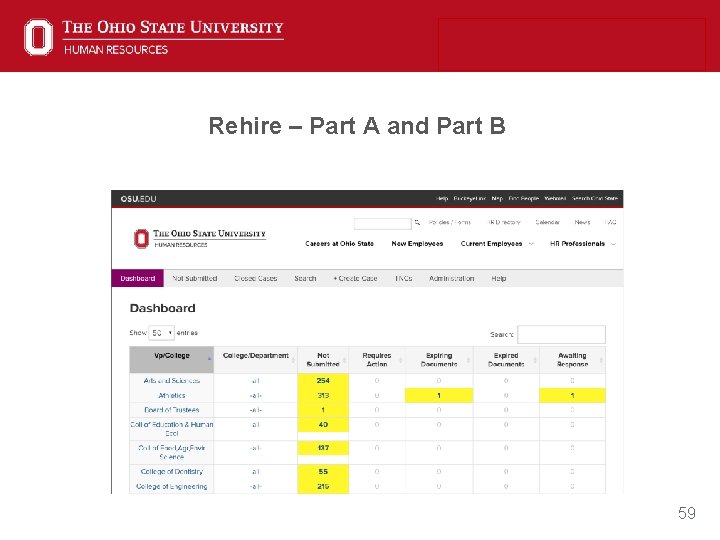This screenshot has width=720, height=540.
Task: Click the Dashboard page heading
Action: tap(163, 308)
